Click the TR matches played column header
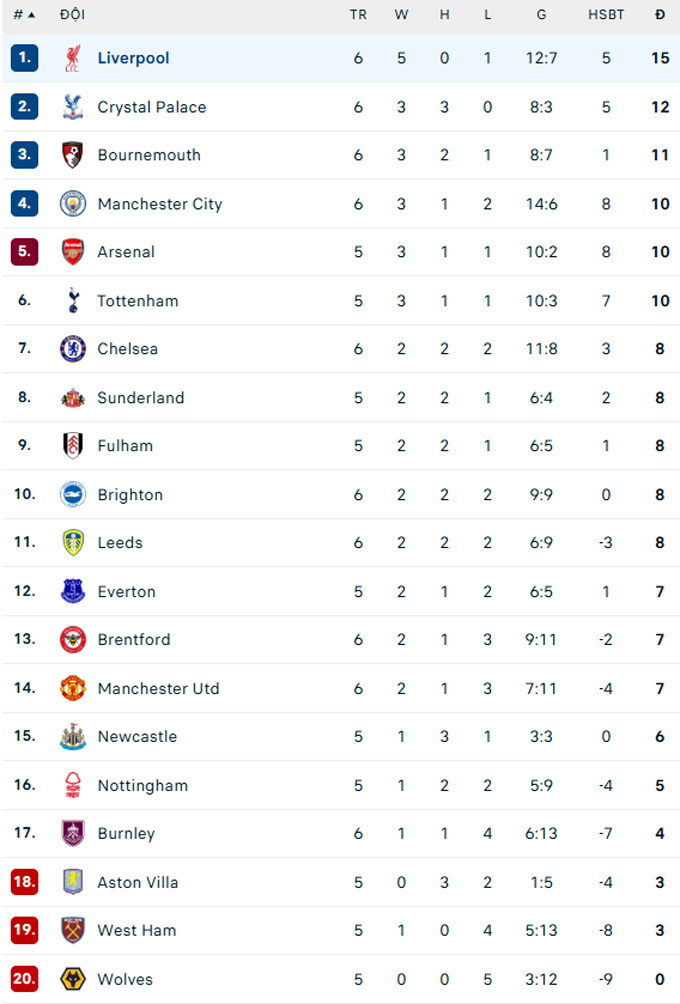 (358, 15)
